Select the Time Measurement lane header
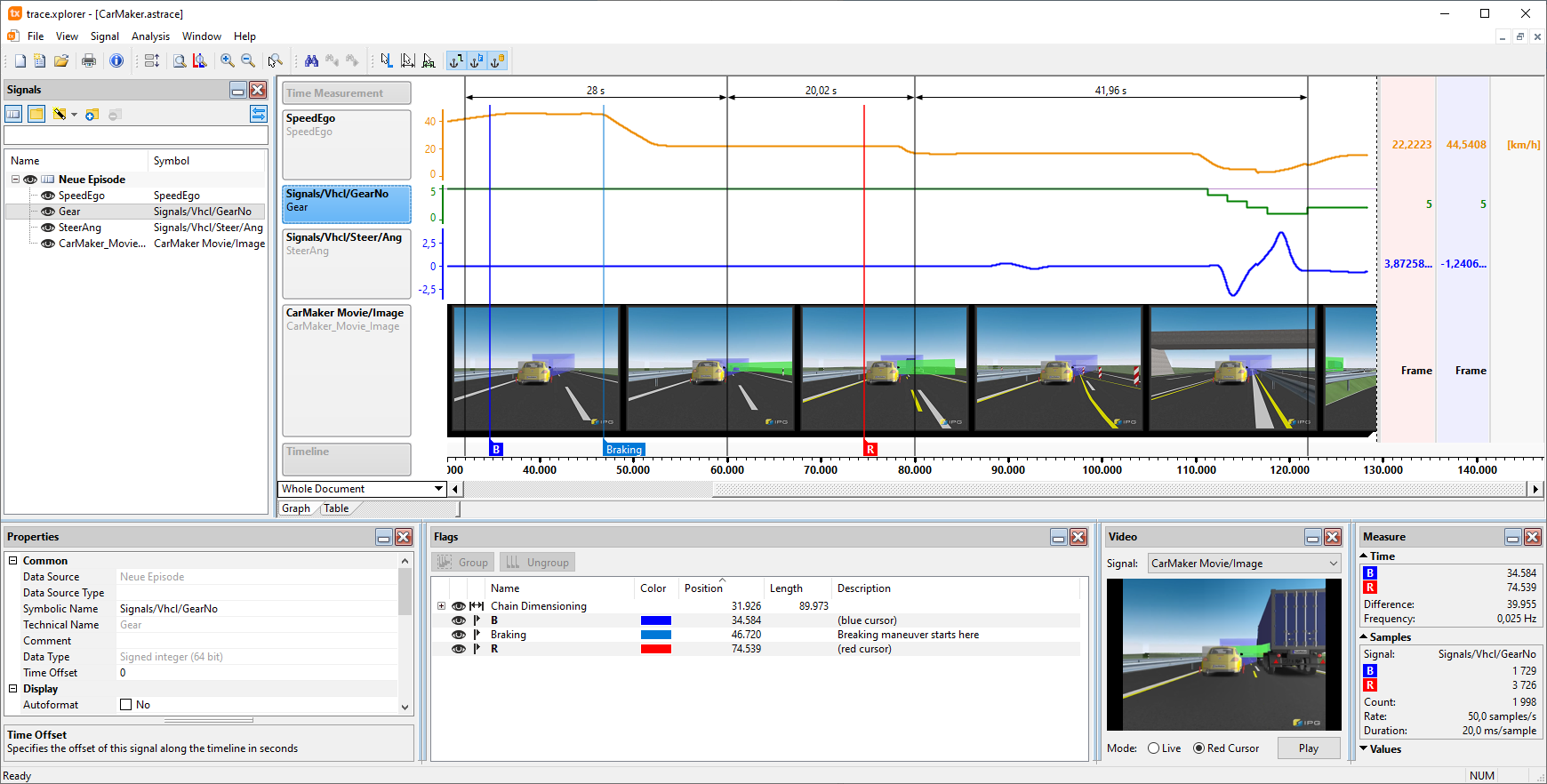 coord(347,93)
